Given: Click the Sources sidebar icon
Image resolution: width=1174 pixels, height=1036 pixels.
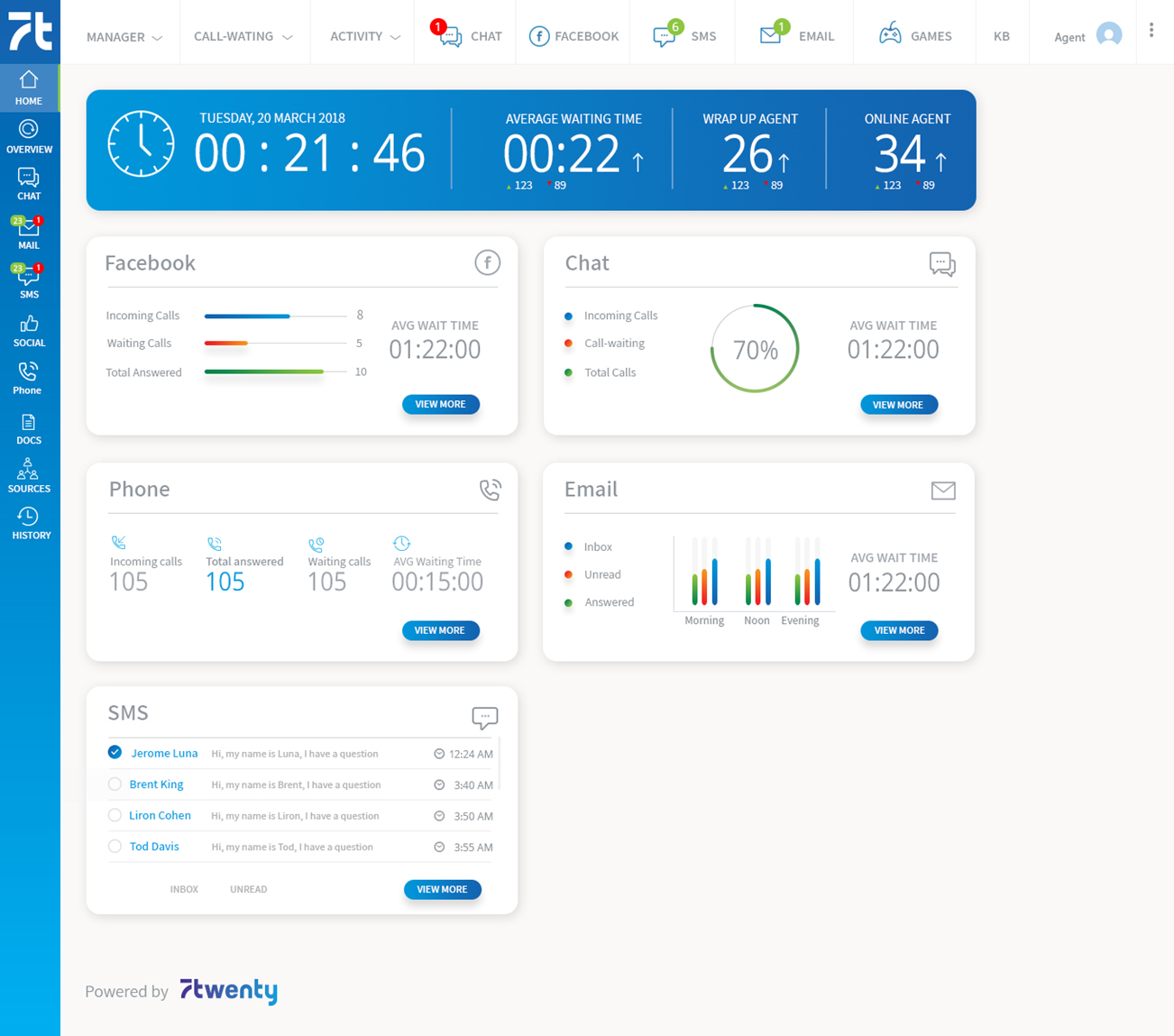Looking at the screenshot, I should pyautogui.click(x=29, y=475).
